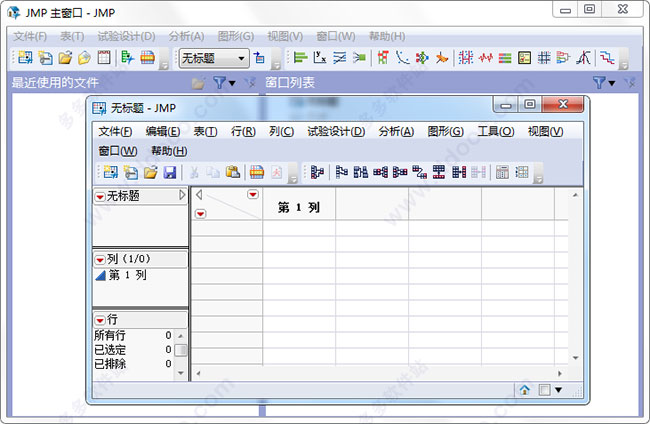Click the Matched Pairs icon in main toolbar

tap(340, 57)
